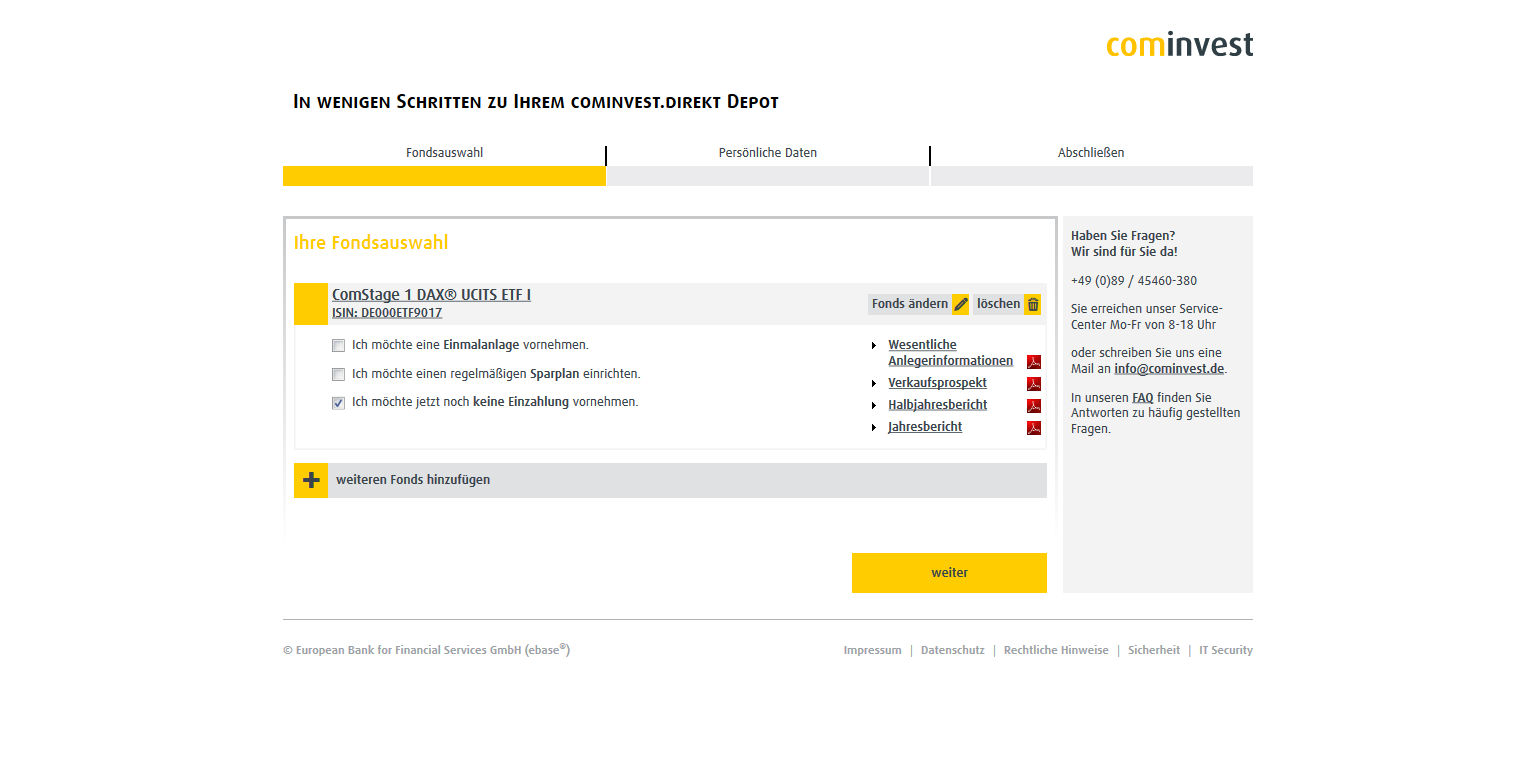This screenshot has height=768, width=1536.
Task: Open the Sicherheit footer link
Action: pyautogui.click(x=1154, y=651)
